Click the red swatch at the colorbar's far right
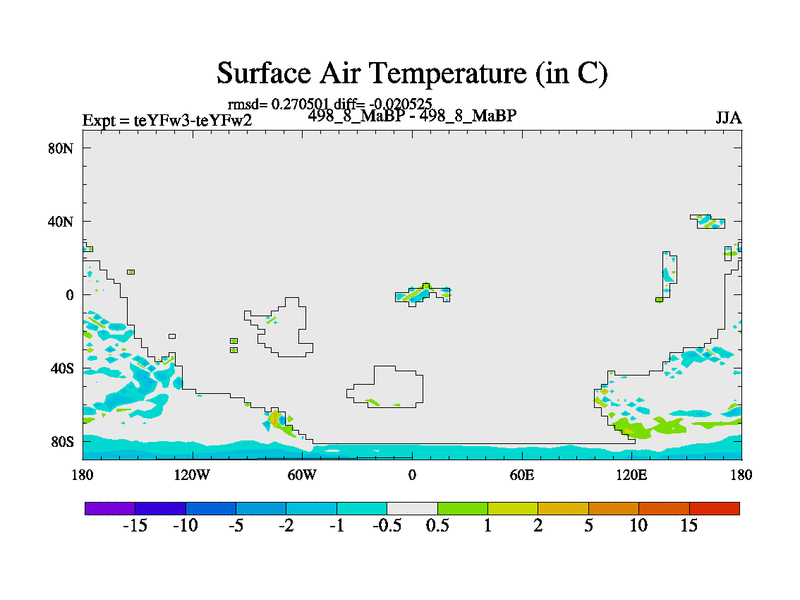This screenshot has width=800, height=600. [x=714, y=508]
